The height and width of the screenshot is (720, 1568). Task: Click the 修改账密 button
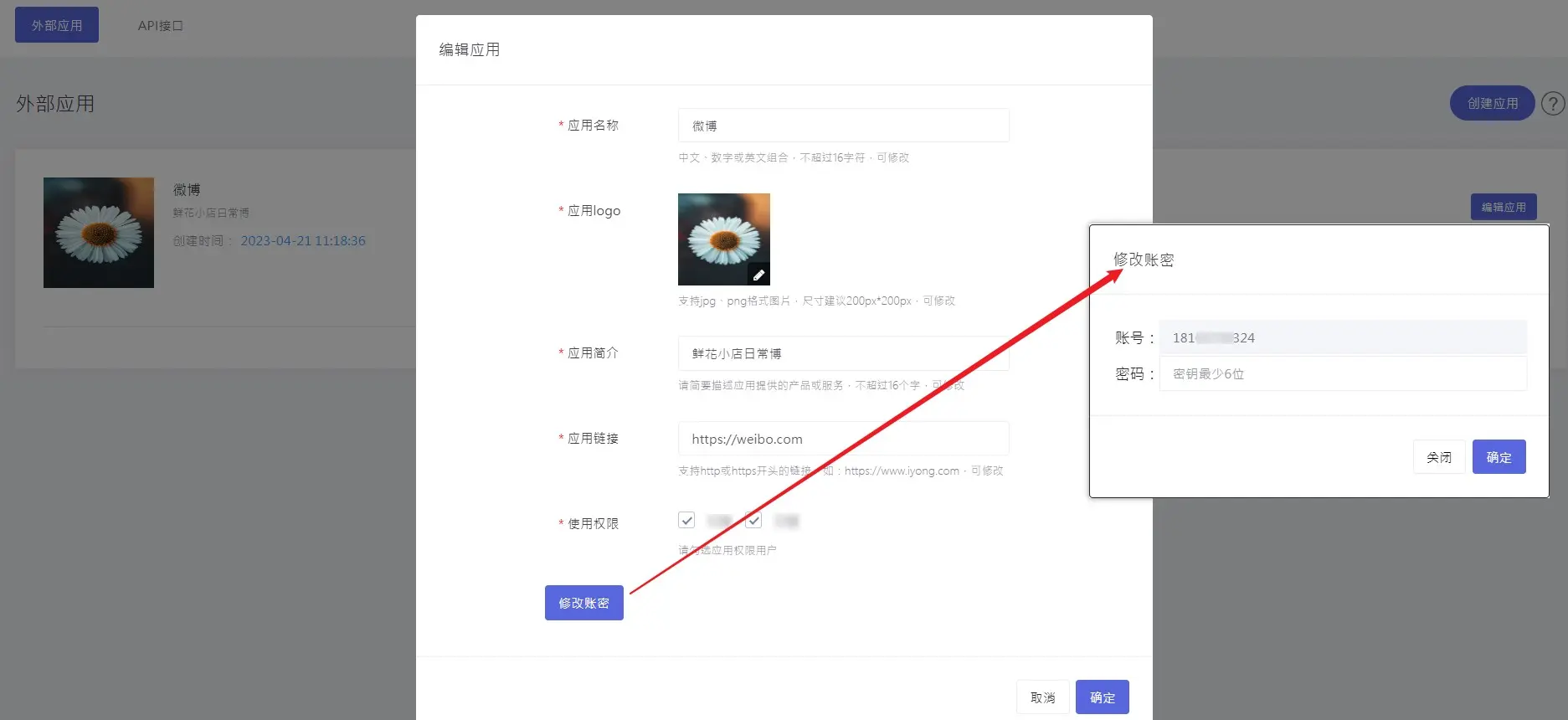point(584,603)
